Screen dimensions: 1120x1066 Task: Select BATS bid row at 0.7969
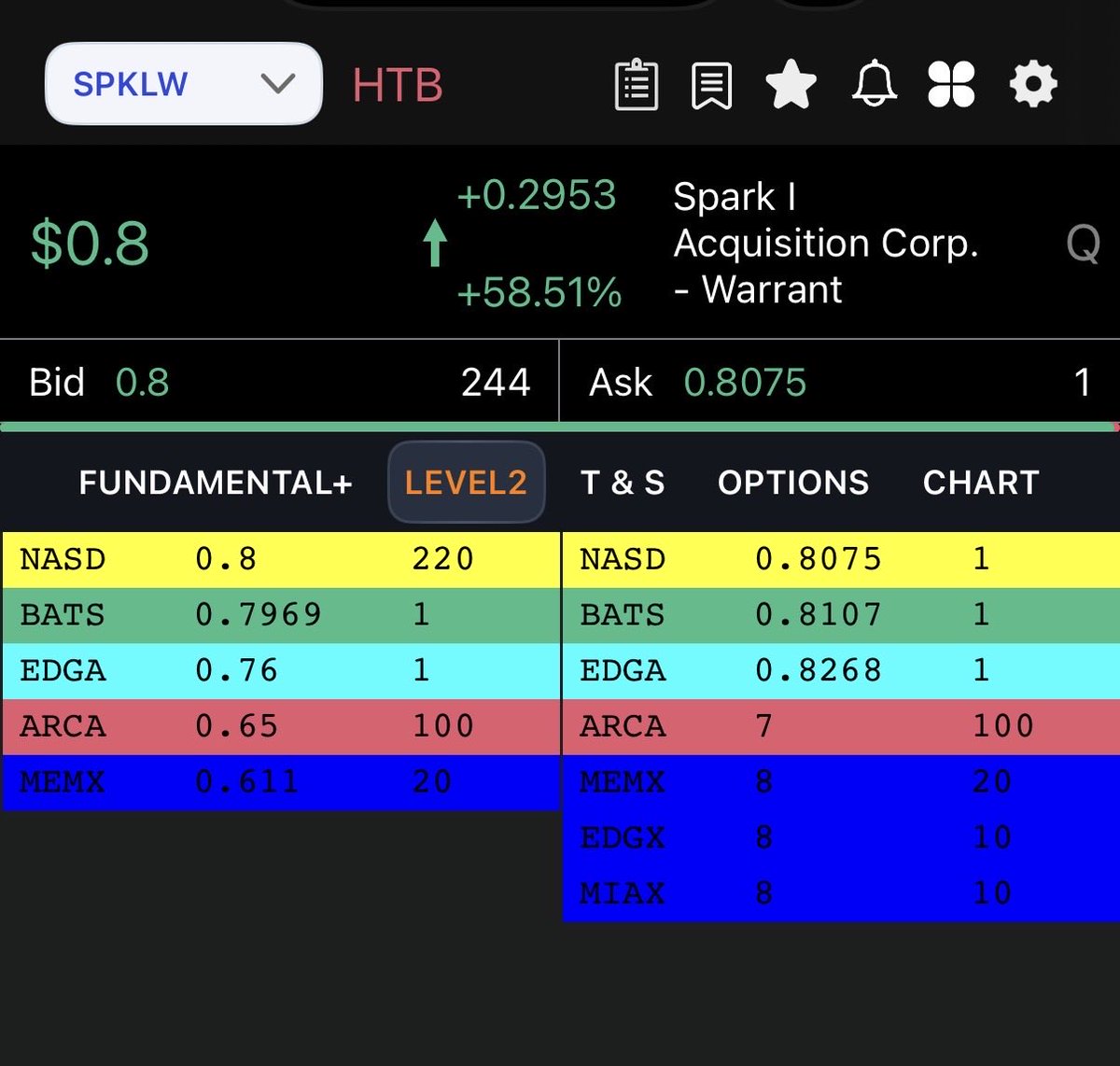[281, 615]
